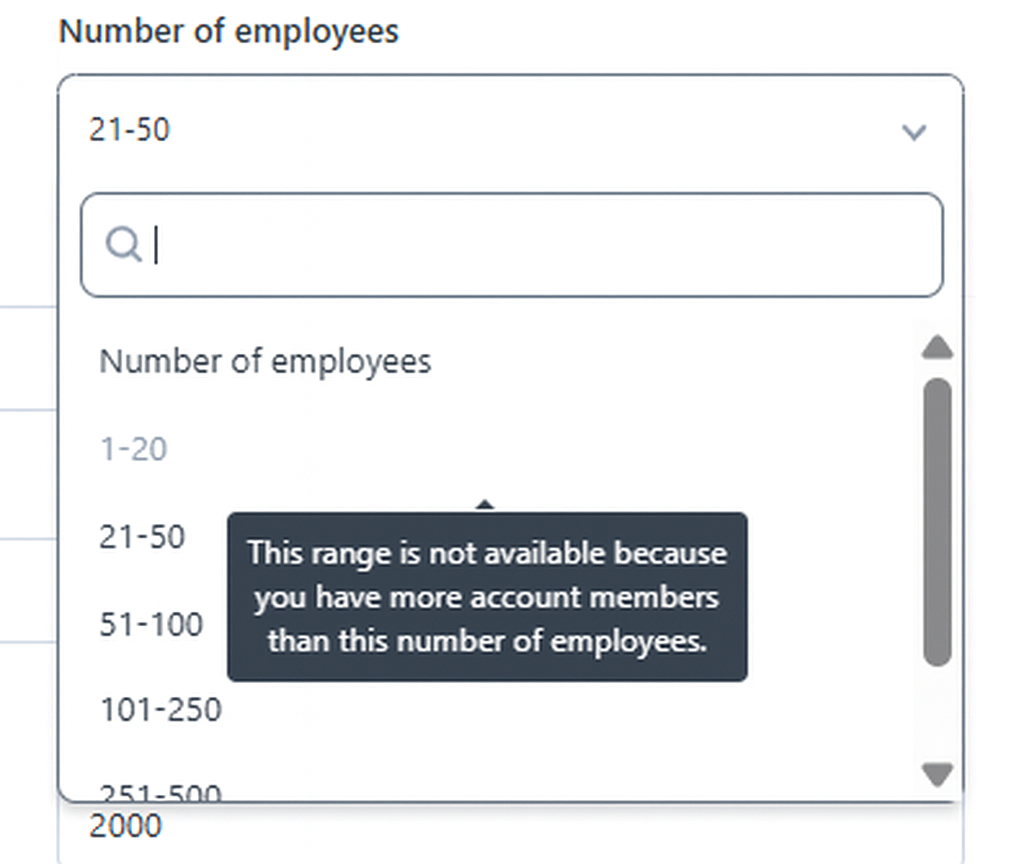Screen dimensions: 1024x864
Task: Click the scrollbar up arrow
Action: [x=937, y=348]
